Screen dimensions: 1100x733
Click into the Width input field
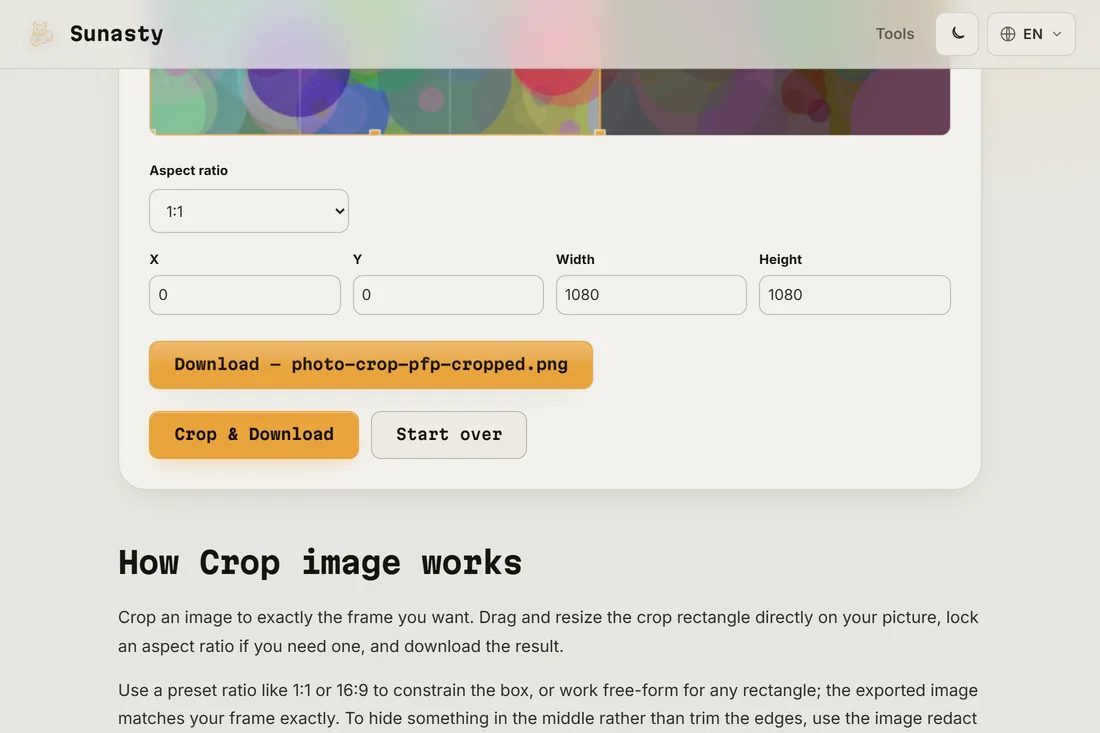651,295
